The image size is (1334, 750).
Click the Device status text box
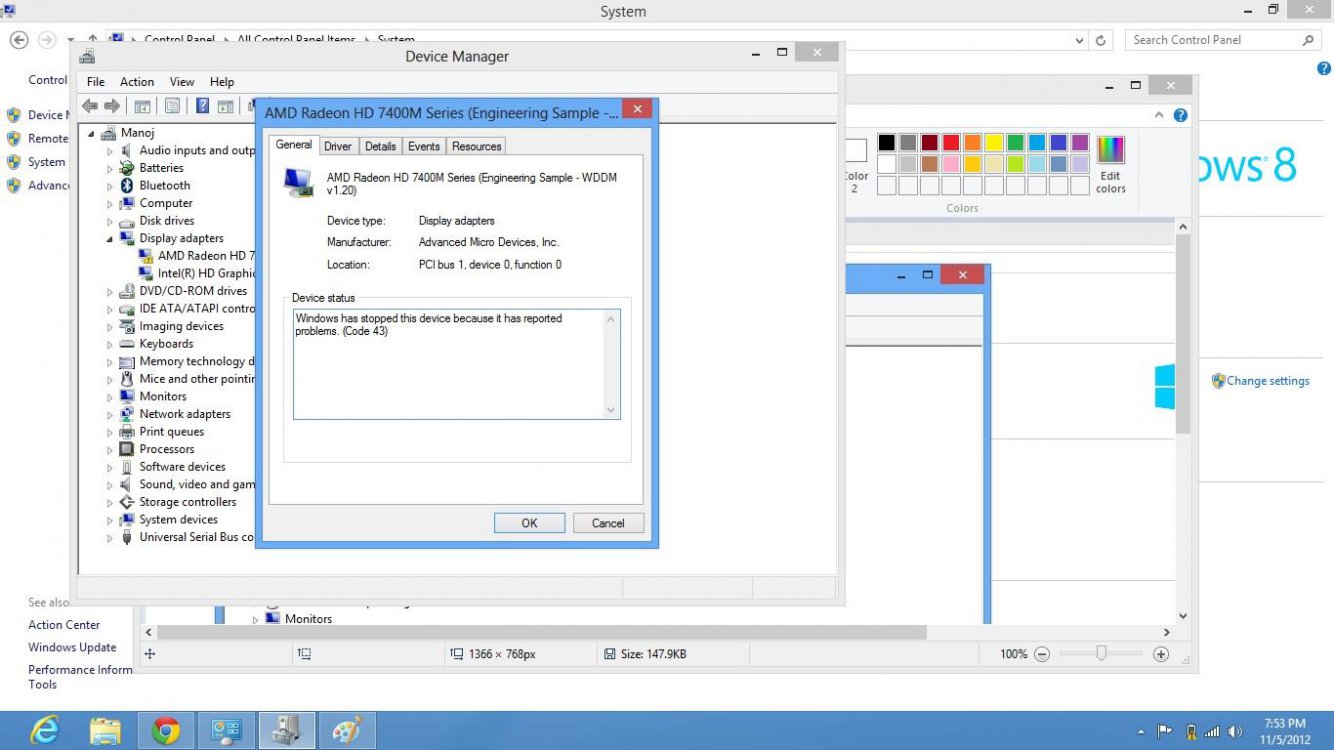click(457, 364)
